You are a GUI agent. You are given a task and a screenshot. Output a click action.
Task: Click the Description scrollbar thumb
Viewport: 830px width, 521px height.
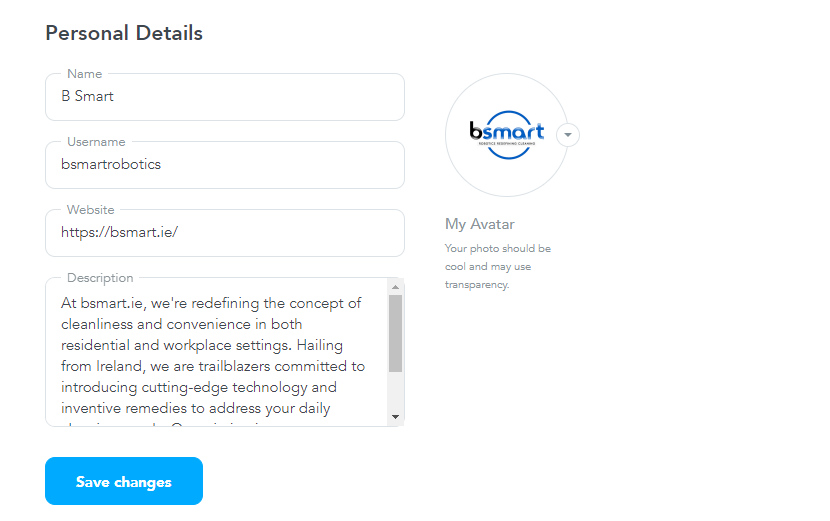click(395, 334)
